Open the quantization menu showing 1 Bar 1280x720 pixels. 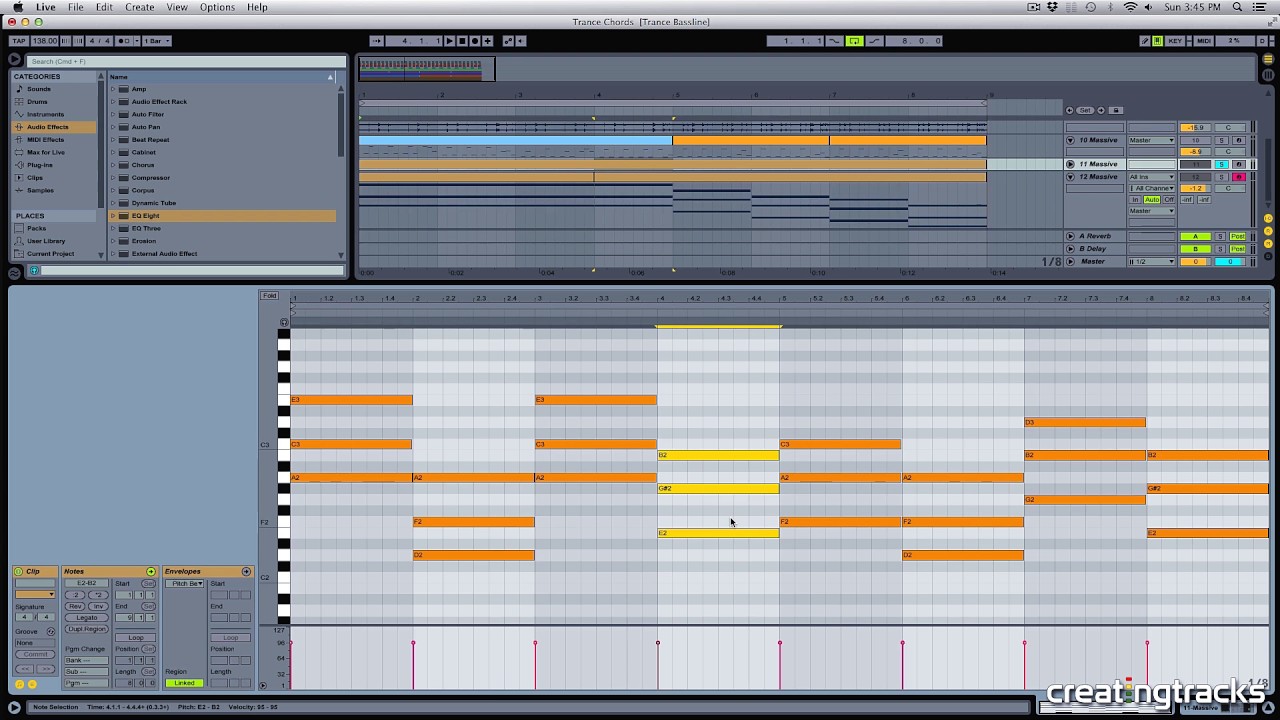click(x=157, y=41)
